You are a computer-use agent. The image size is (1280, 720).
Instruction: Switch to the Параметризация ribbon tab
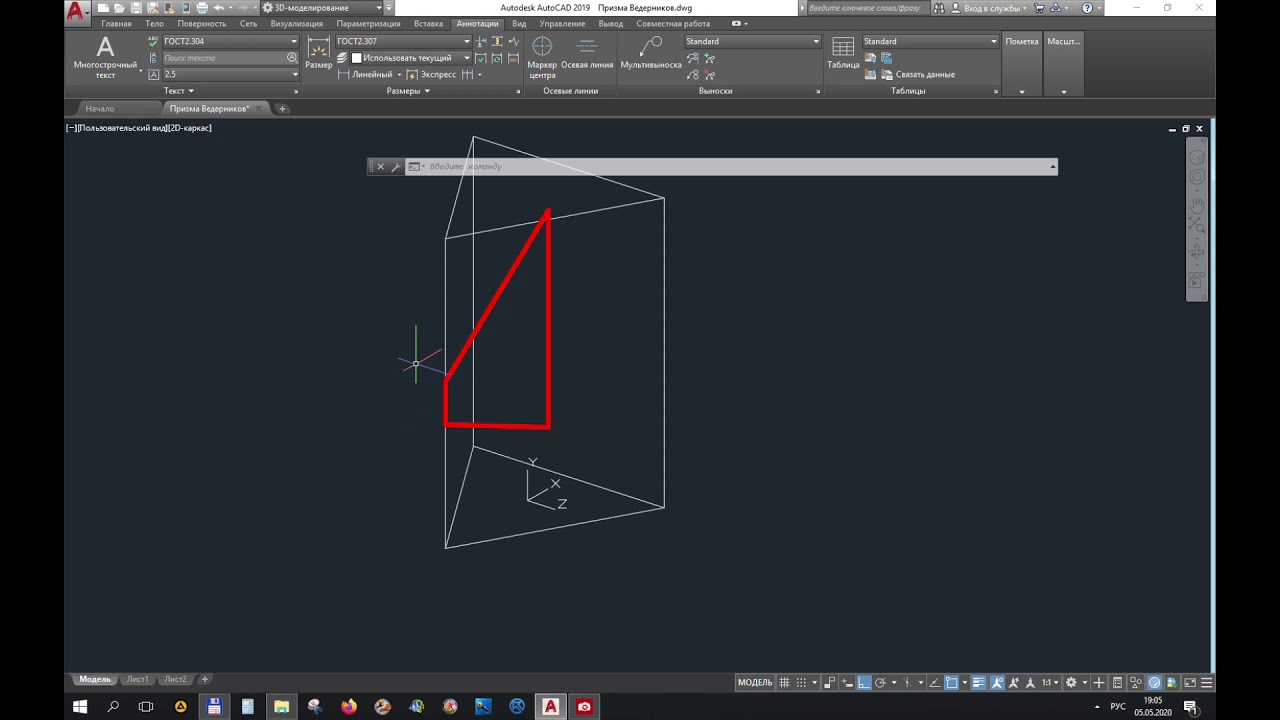[x=368, y=24]
